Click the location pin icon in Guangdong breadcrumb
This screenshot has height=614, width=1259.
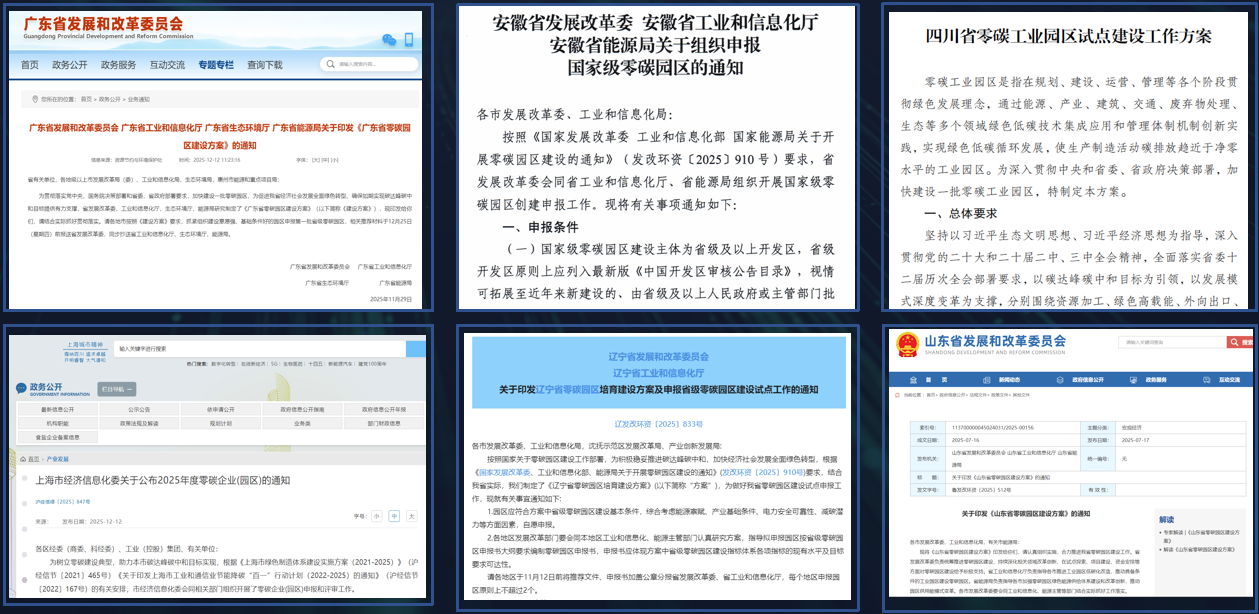[34, 100]
